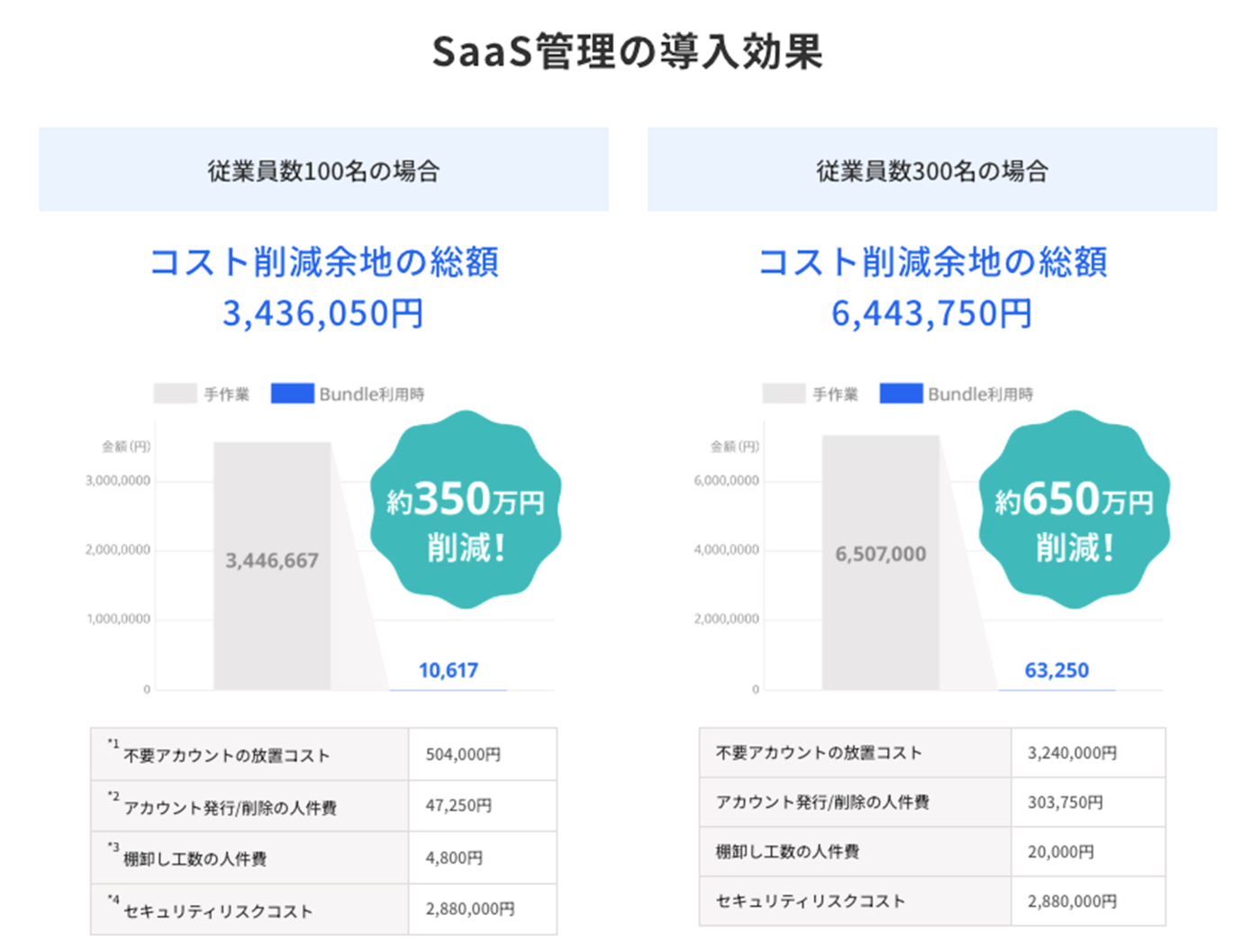1243x952 pixels.
Task: Click the gray 手作業 legend swatch on the left chart
Action: pyautogui.click(x=175, y=394)
